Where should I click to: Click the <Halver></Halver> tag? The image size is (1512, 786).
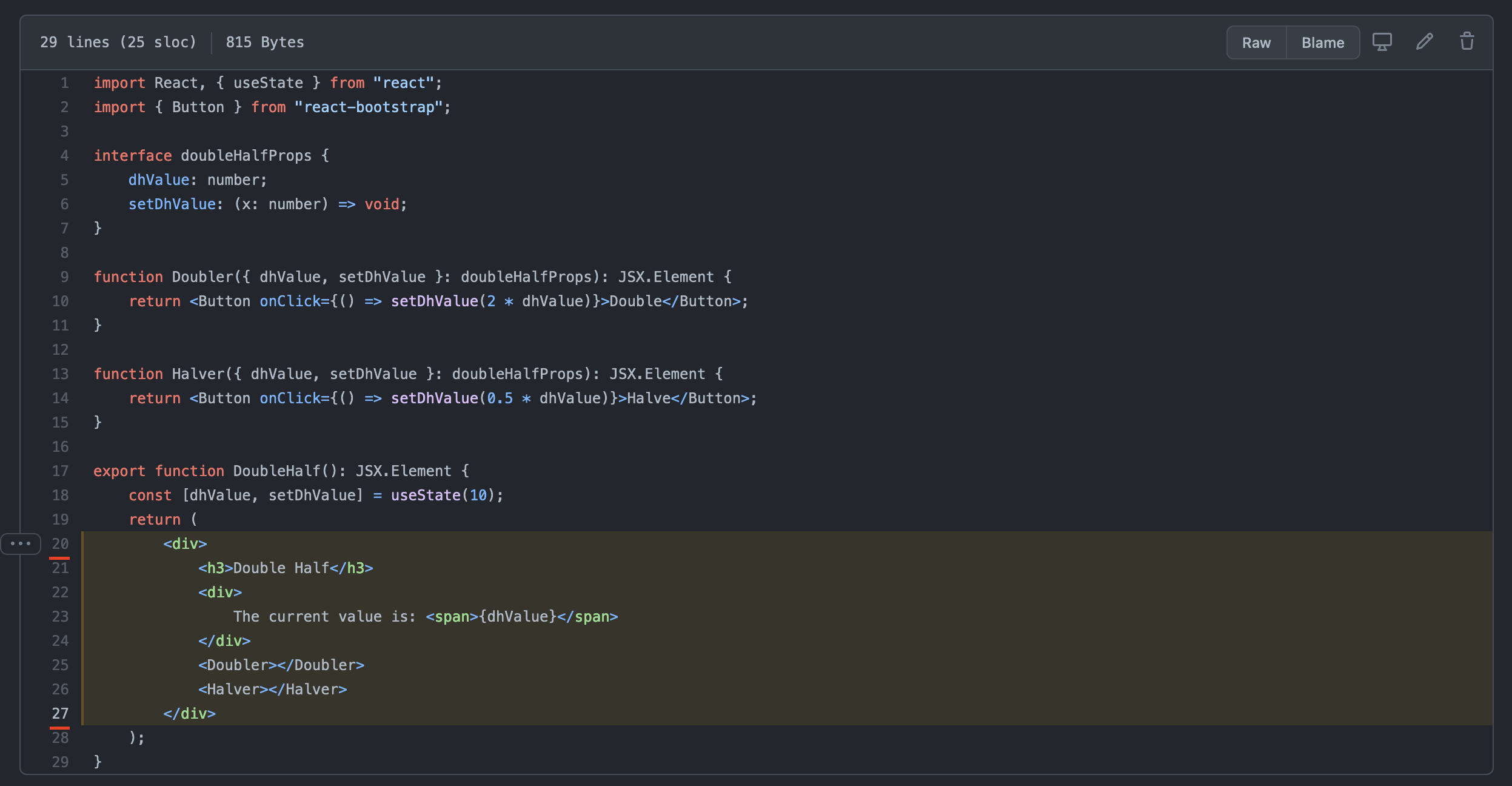click(273, 690)
